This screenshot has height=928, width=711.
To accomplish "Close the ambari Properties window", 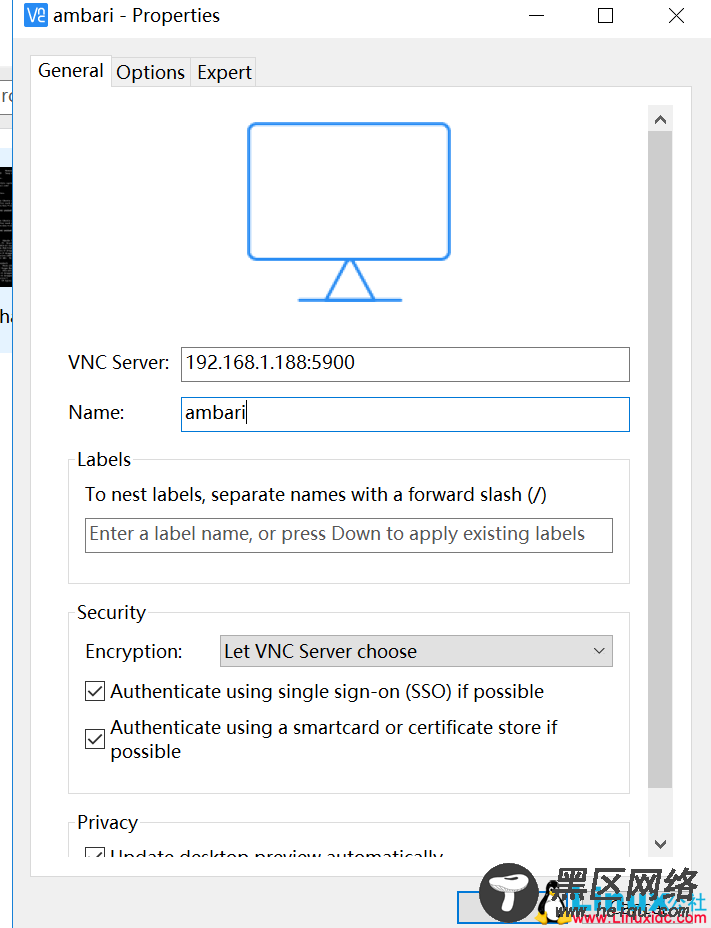I will coord(676,15).
